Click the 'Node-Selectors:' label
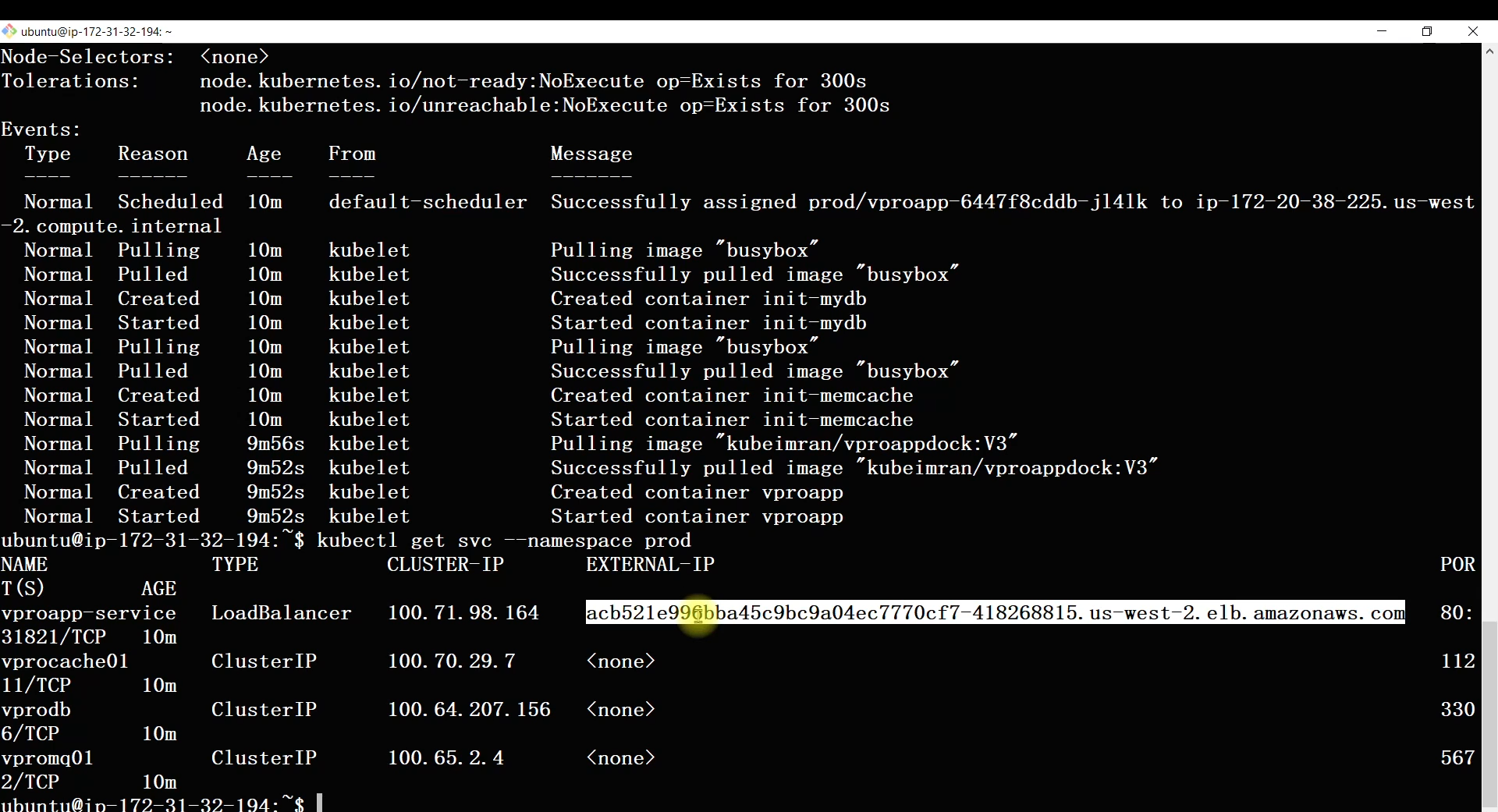The image size is (1498, 812). pyautogui.click(x=87, y=57)
